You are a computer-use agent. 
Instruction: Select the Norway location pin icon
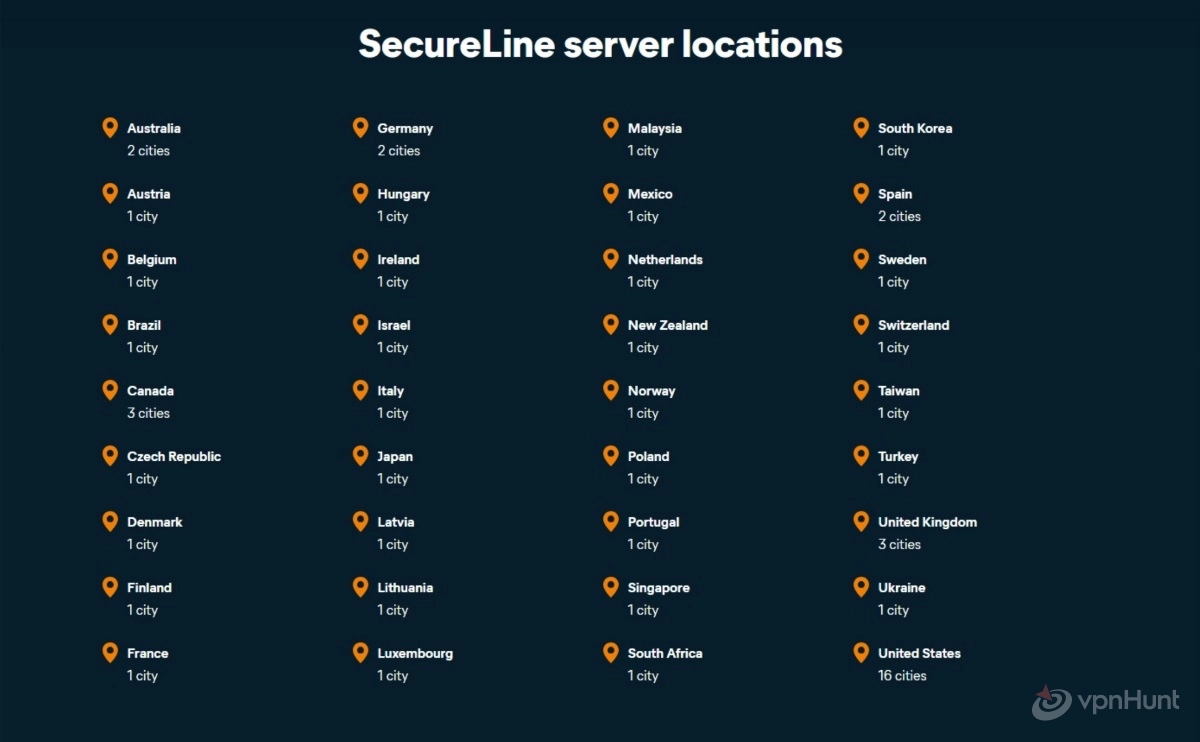610,390
